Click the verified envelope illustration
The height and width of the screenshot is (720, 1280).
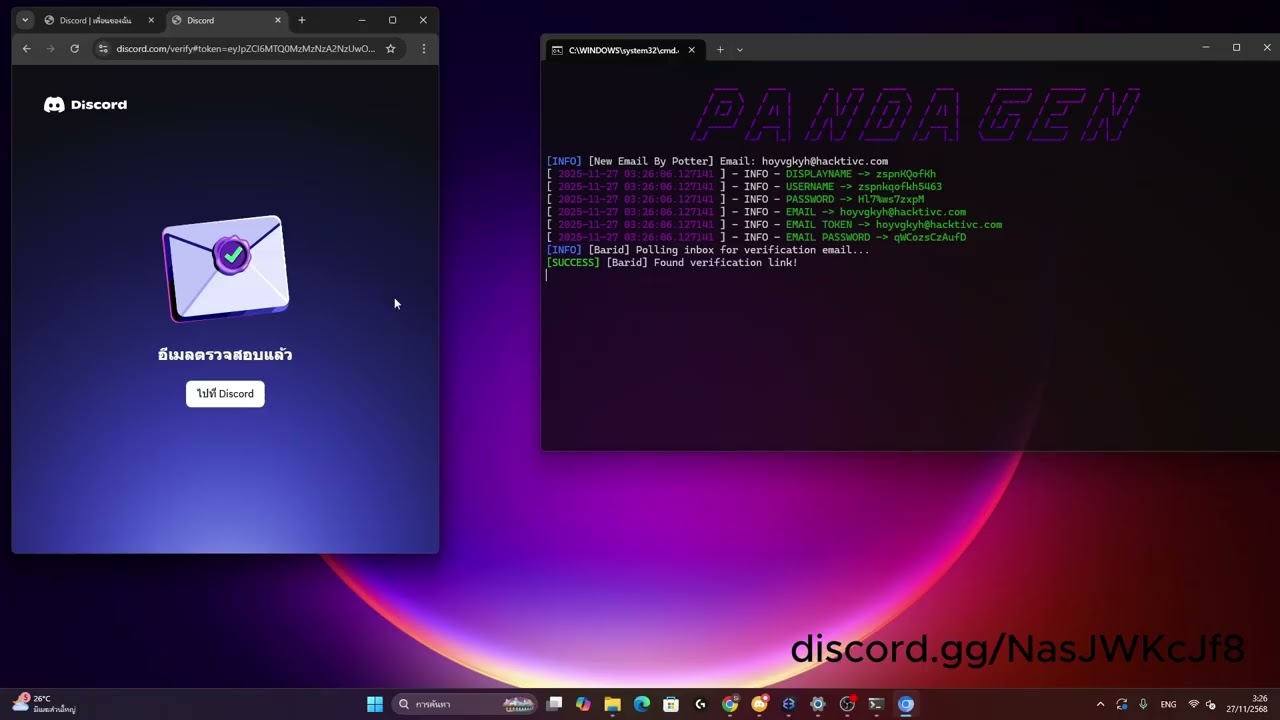click(226, 268)
